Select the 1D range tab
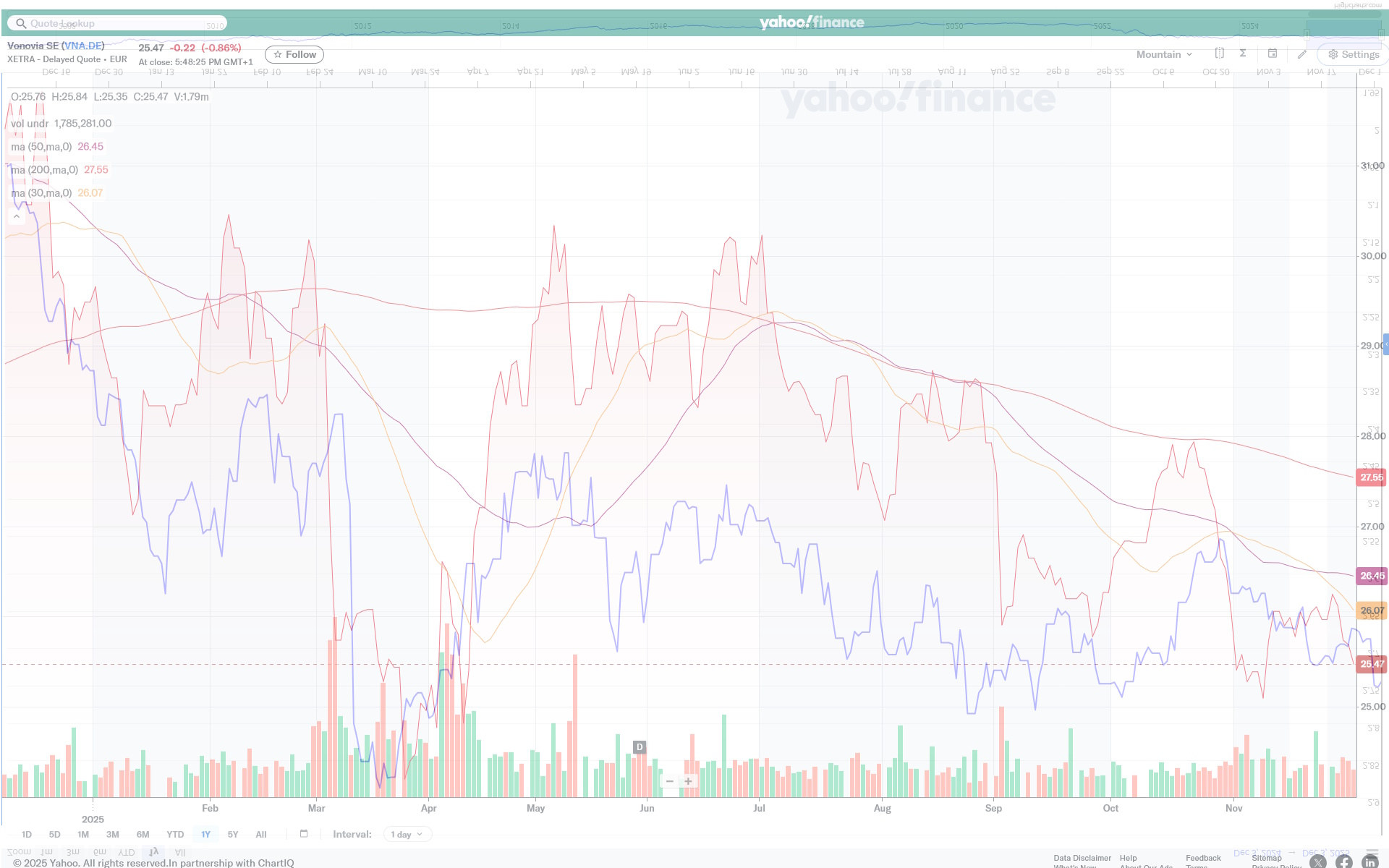Screen dimensions: 1389x868 [27, 835]
